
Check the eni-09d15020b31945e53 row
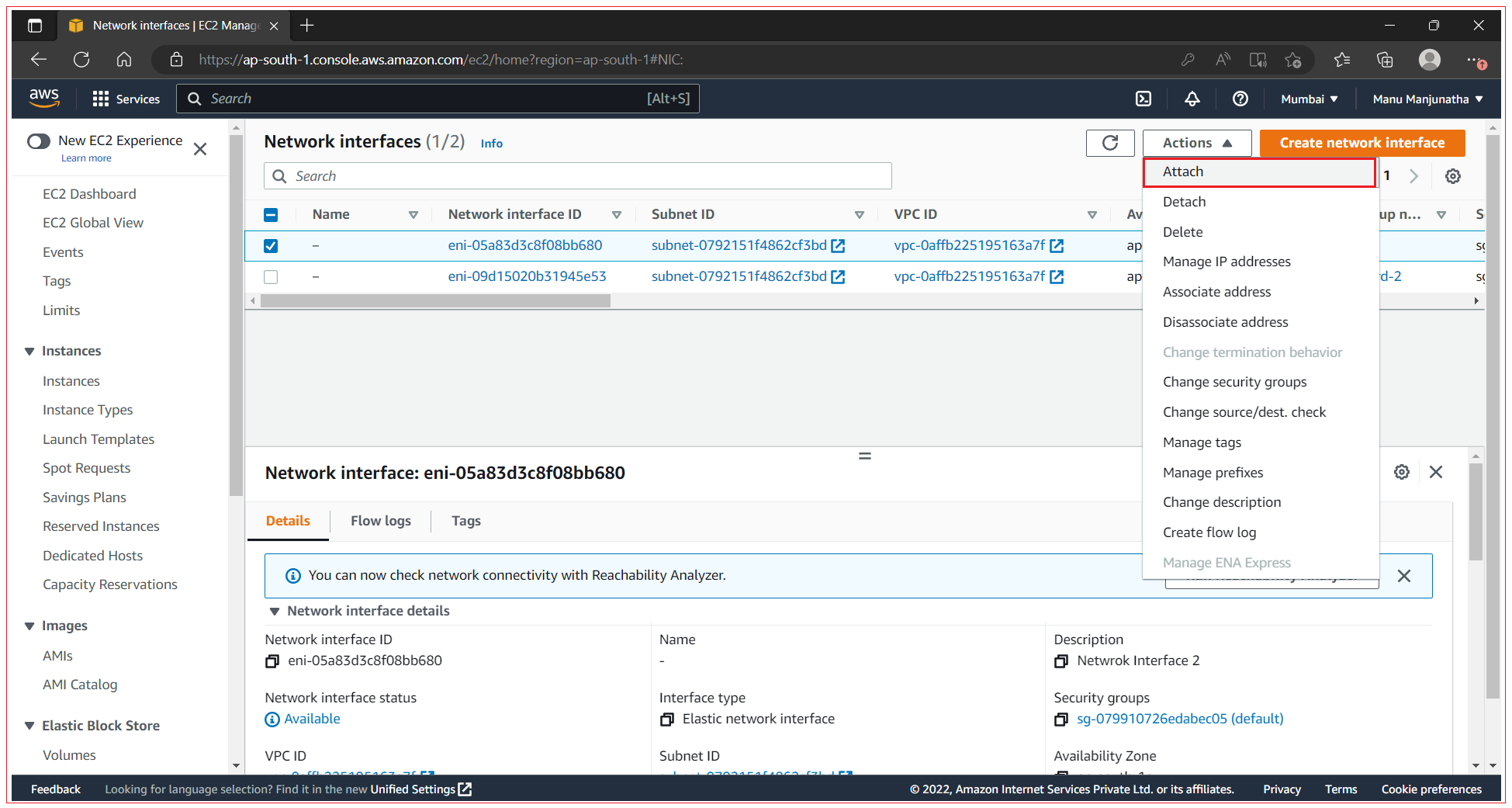pos(271,276)
